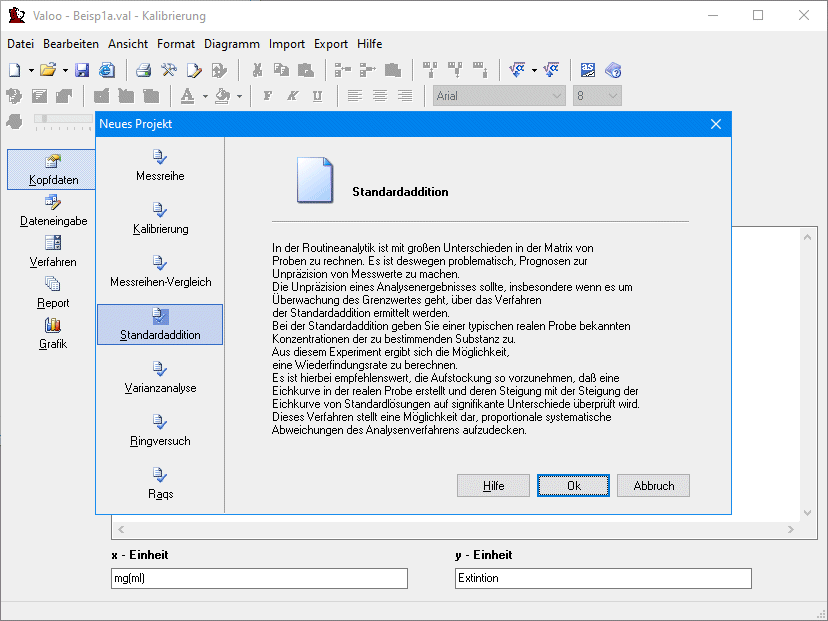Viewport: 828px width, 621px height.
Task: Open the Diagramm menu
Action: [x=232, y=44]
